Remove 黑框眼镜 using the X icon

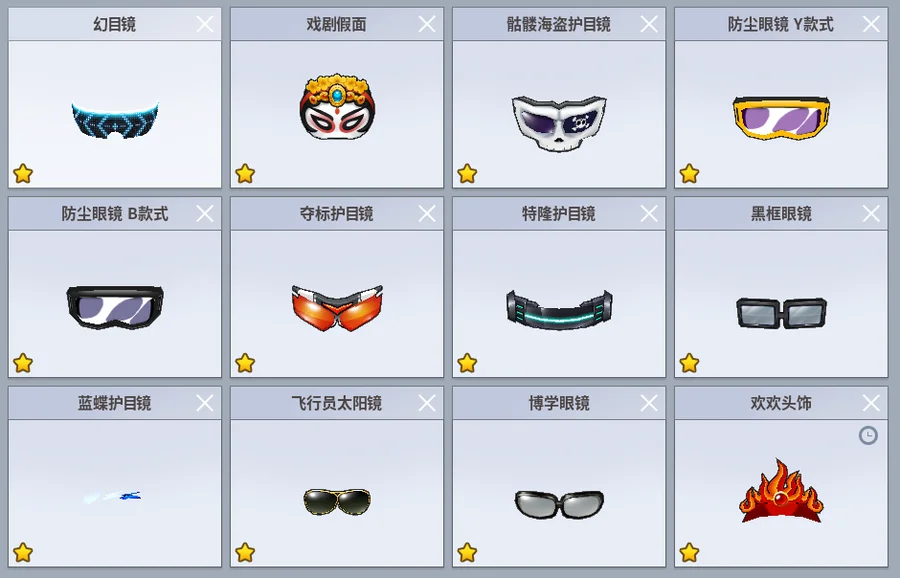pos(871,214)
